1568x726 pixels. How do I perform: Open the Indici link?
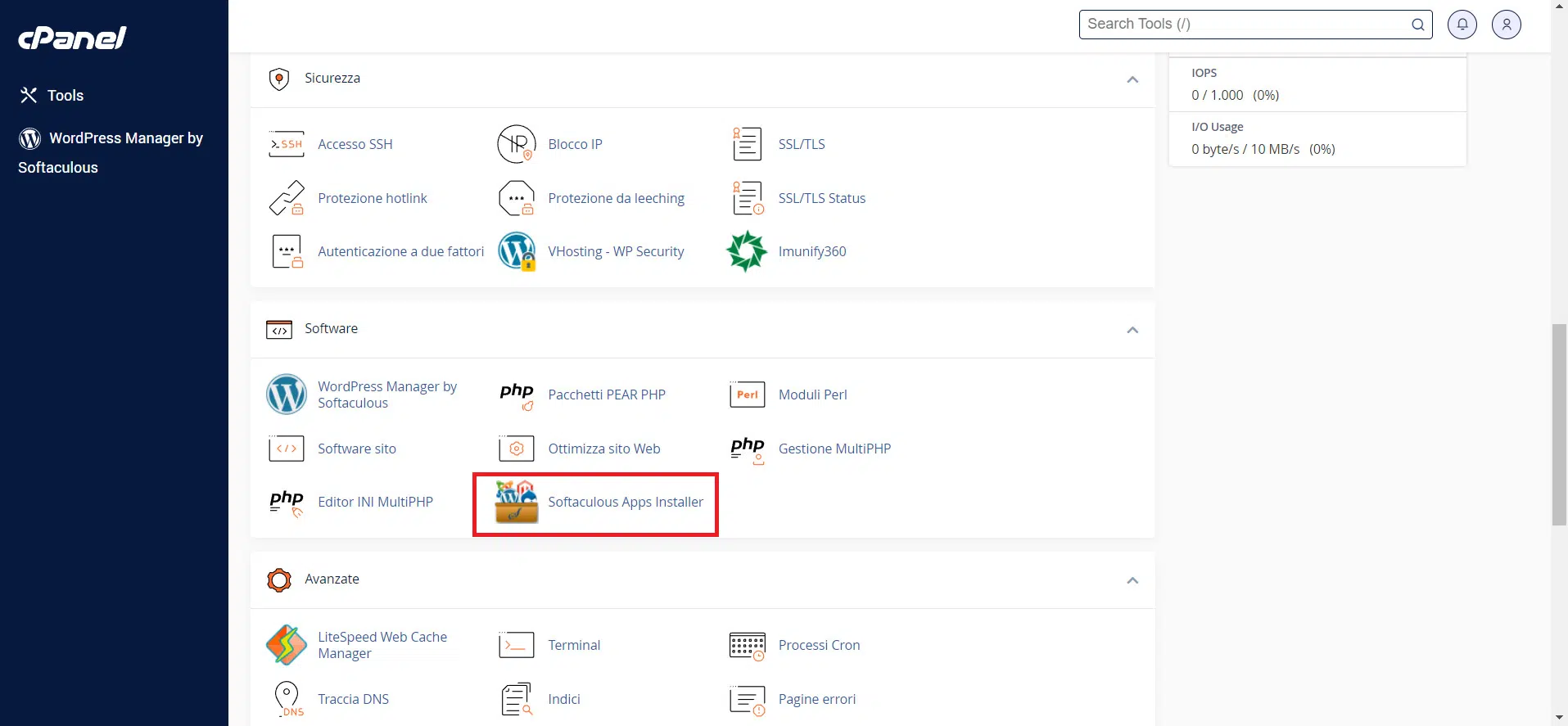click(x=564, y=699)
